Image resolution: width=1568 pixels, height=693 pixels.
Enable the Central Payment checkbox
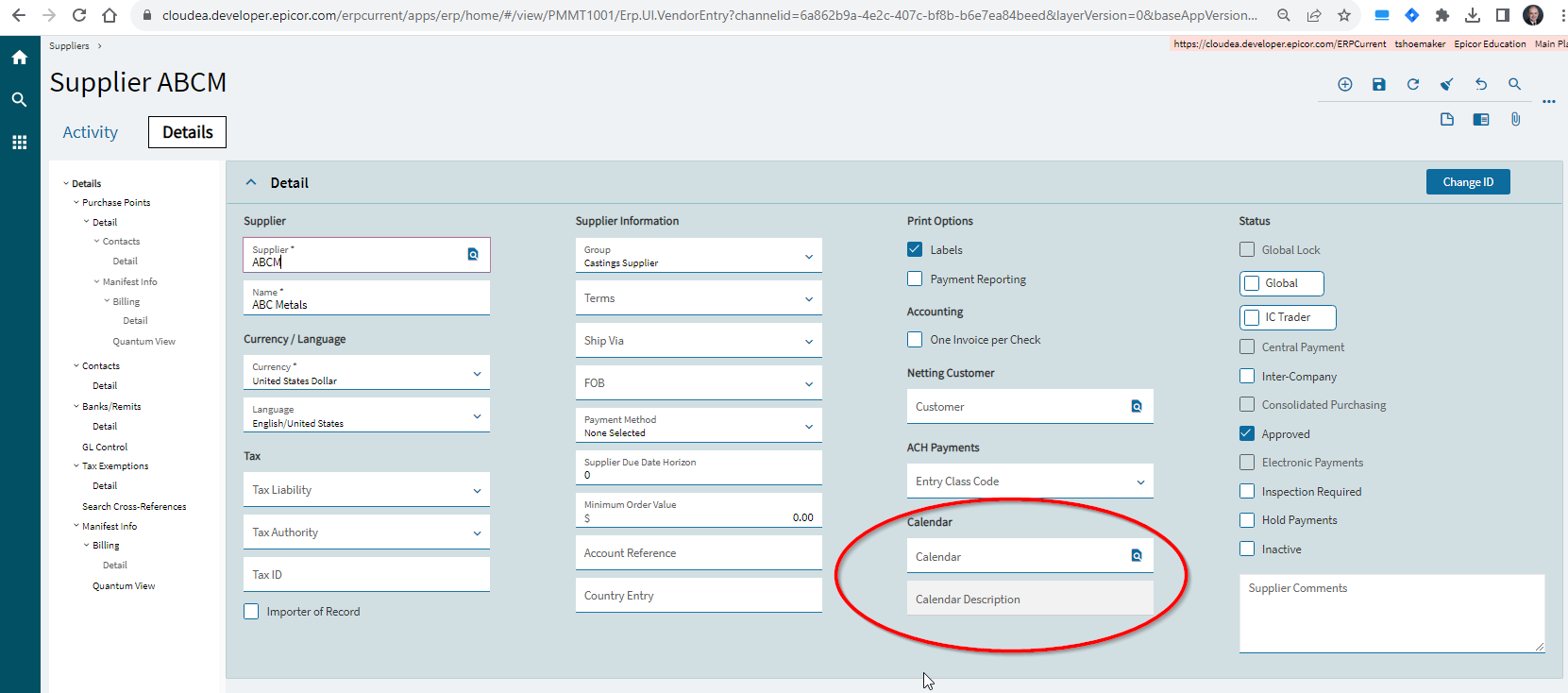pyautogui.click(x=1247, y=346)
